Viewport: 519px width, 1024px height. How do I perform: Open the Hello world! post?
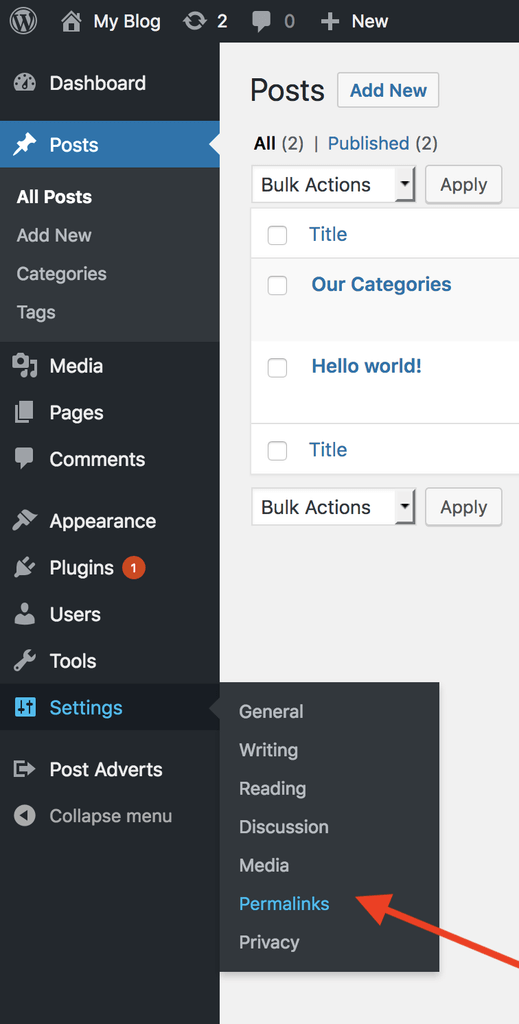367,366
